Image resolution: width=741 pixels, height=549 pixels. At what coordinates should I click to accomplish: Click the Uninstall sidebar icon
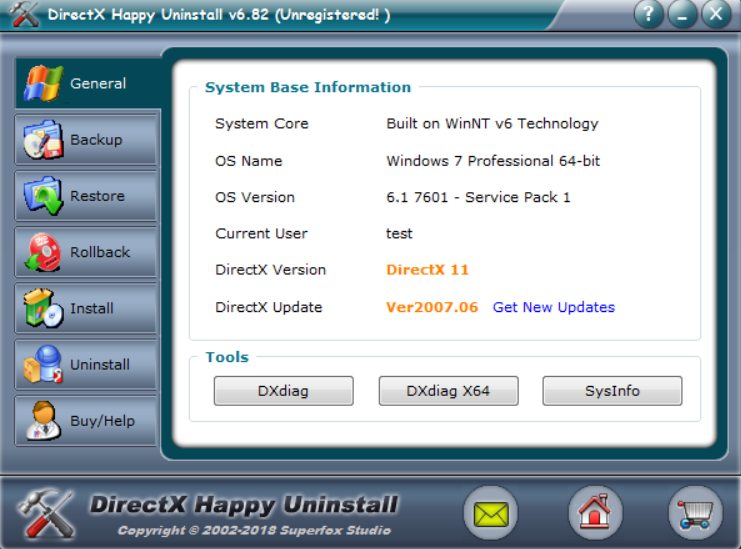pos(43,365)
